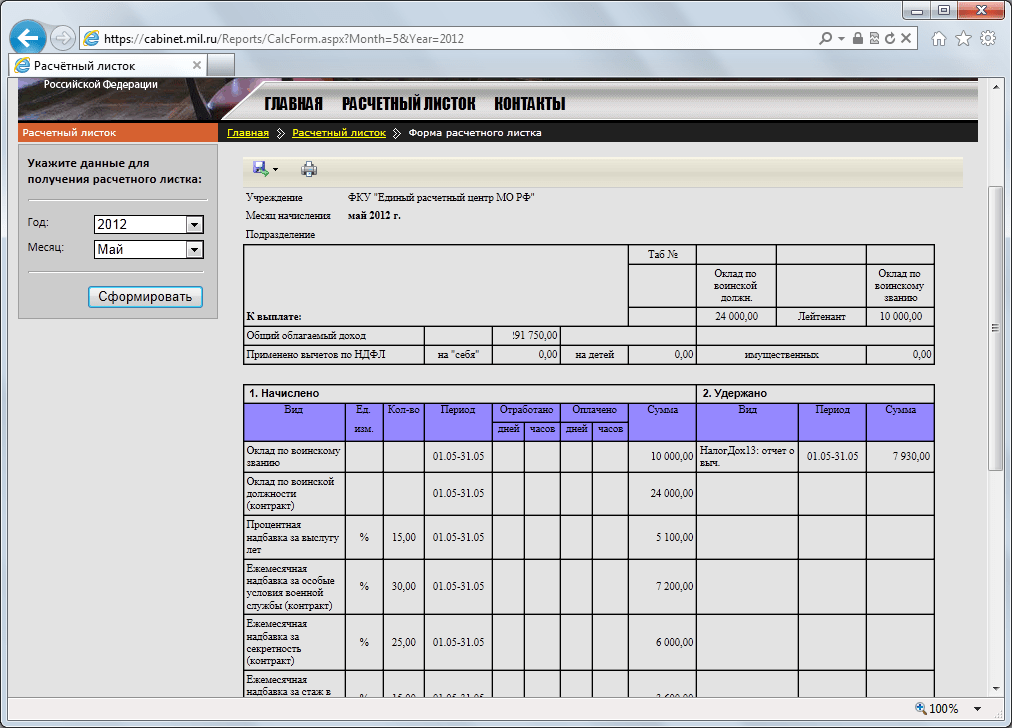The image size is (1012, 728).
Task: Click the page vertical scrollbar thumb
Action: tap(995, 328)
